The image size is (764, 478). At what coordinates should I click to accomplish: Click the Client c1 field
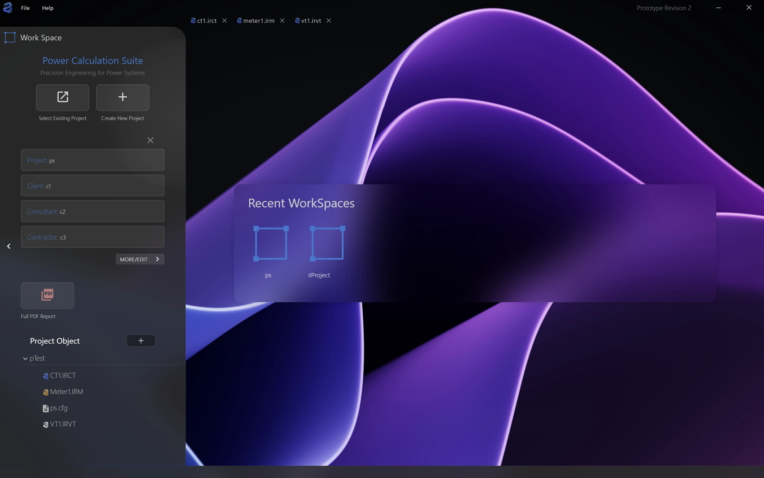[x=93, y=186]
